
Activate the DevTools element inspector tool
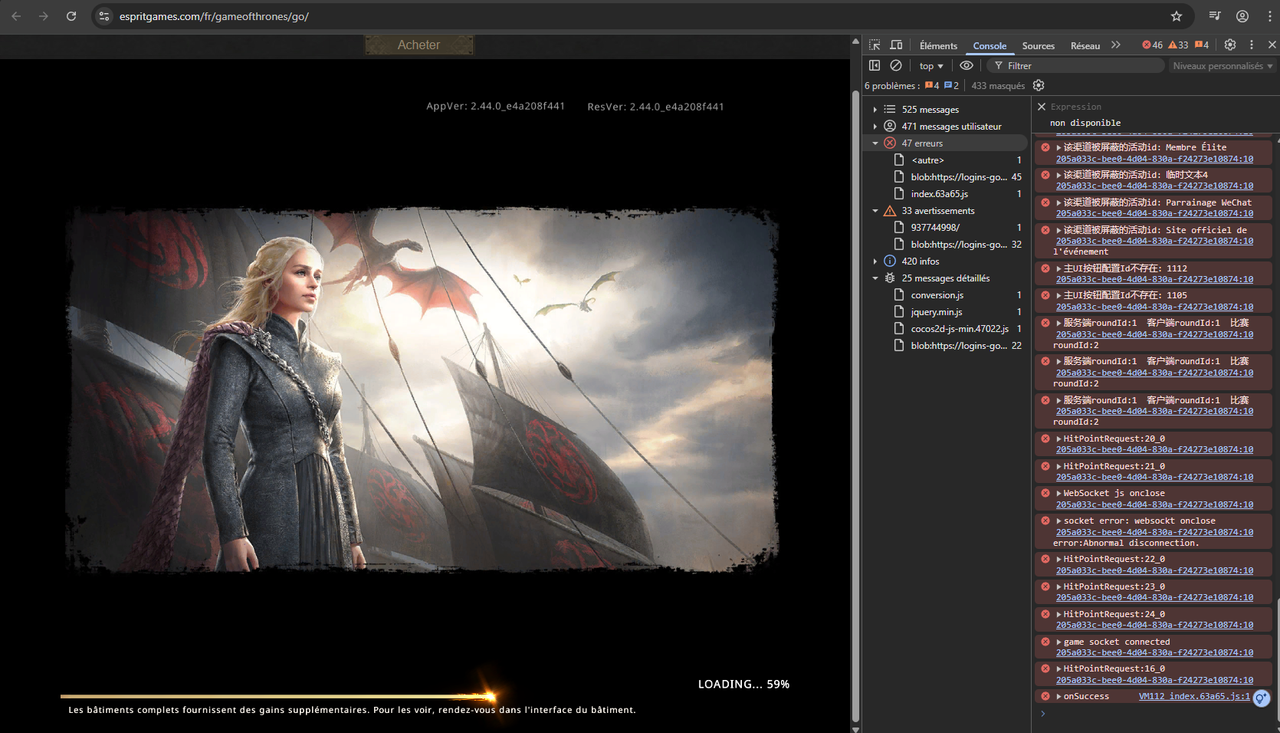click(874, 45)
